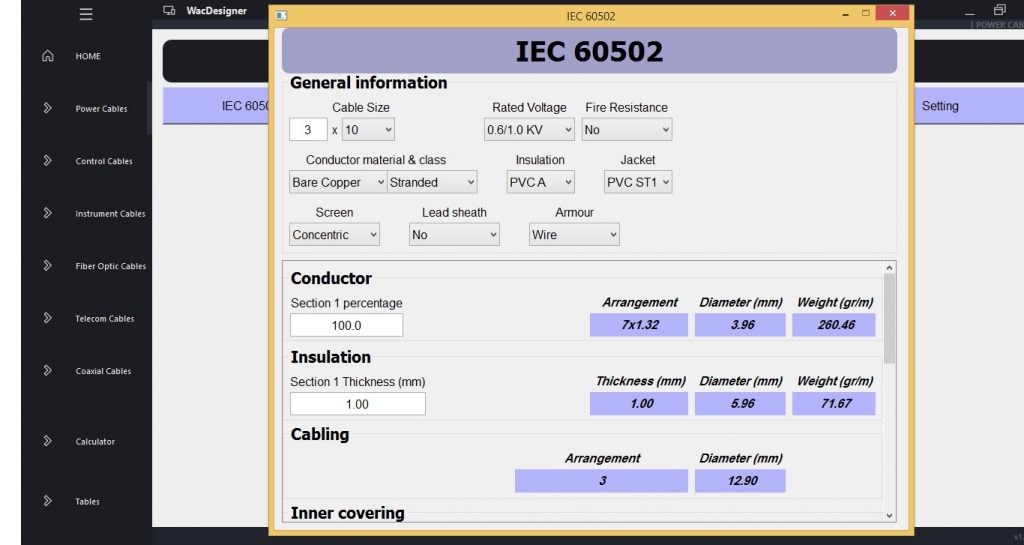
Task: Expand the Fire Resistance dropdown
Action: tap(627, 130)
